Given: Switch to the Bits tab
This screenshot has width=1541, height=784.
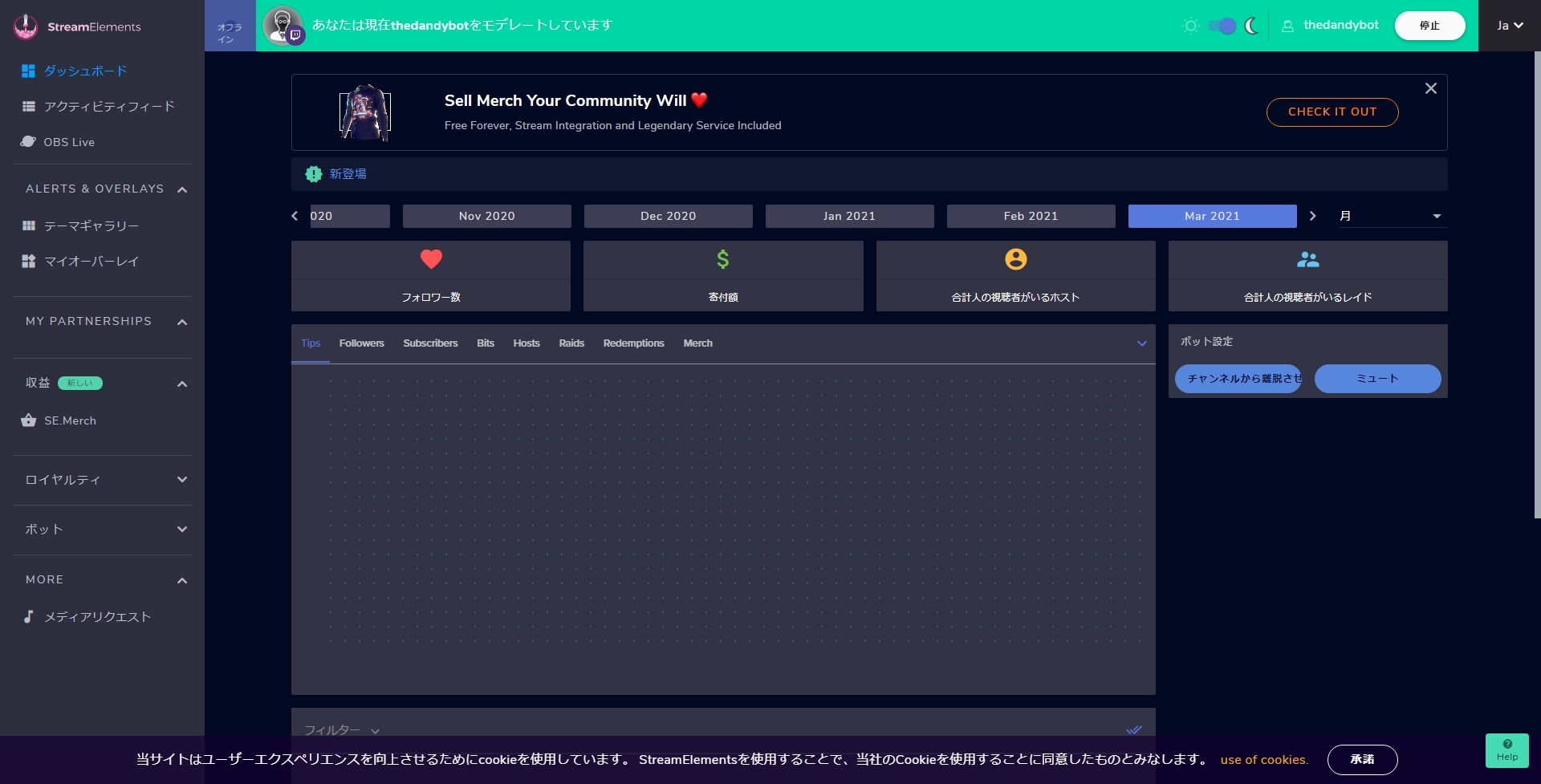Looking at the screenshot, I should click(486, 343).
